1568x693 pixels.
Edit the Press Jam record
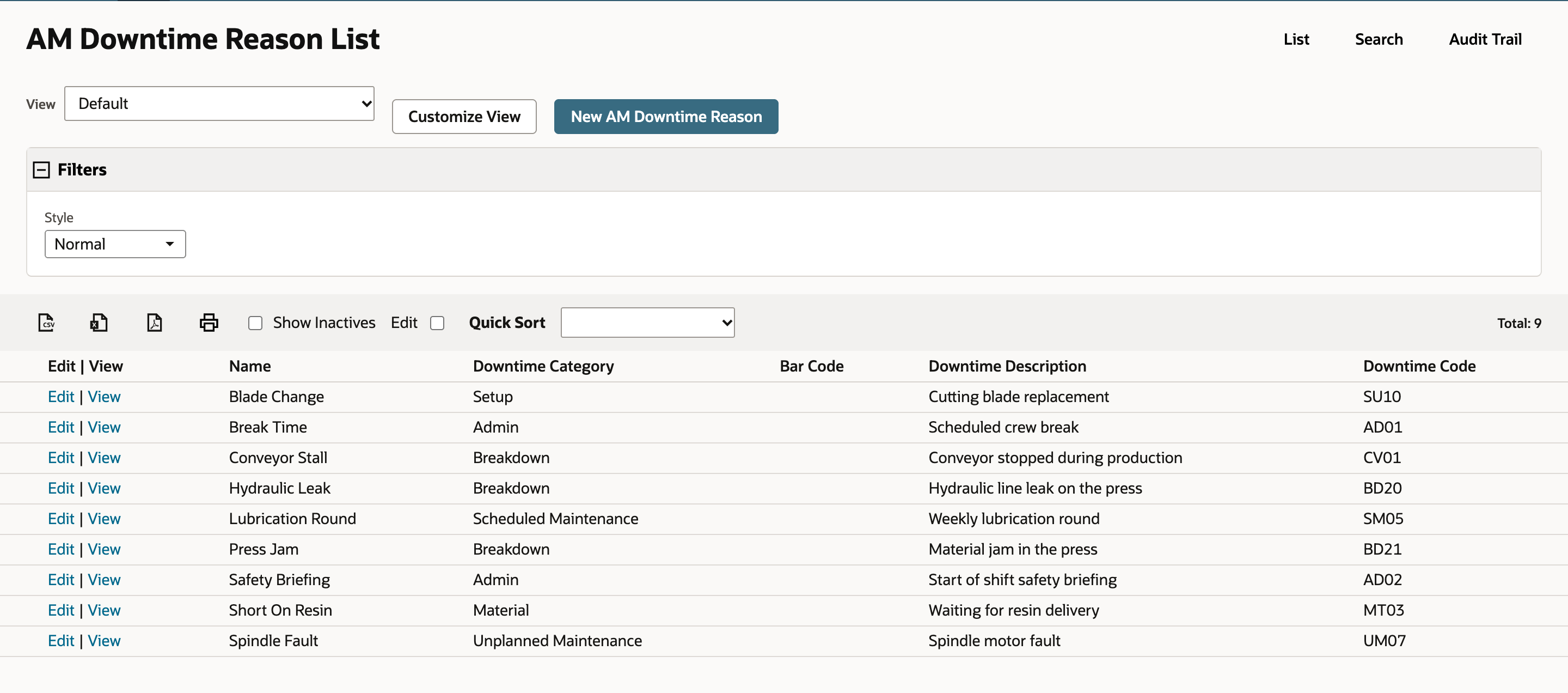click(x=61, y=549)
